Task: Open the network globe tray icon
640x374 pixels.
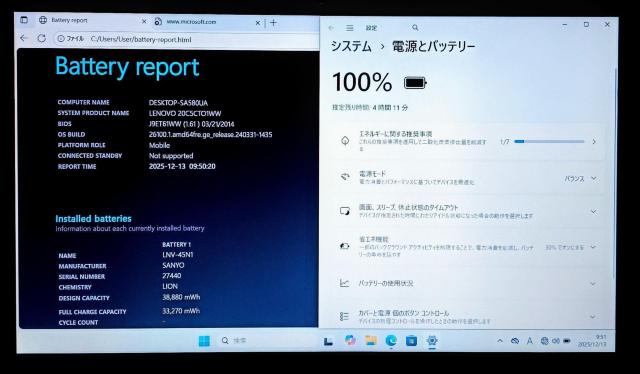Action: [x=544, y=341]
